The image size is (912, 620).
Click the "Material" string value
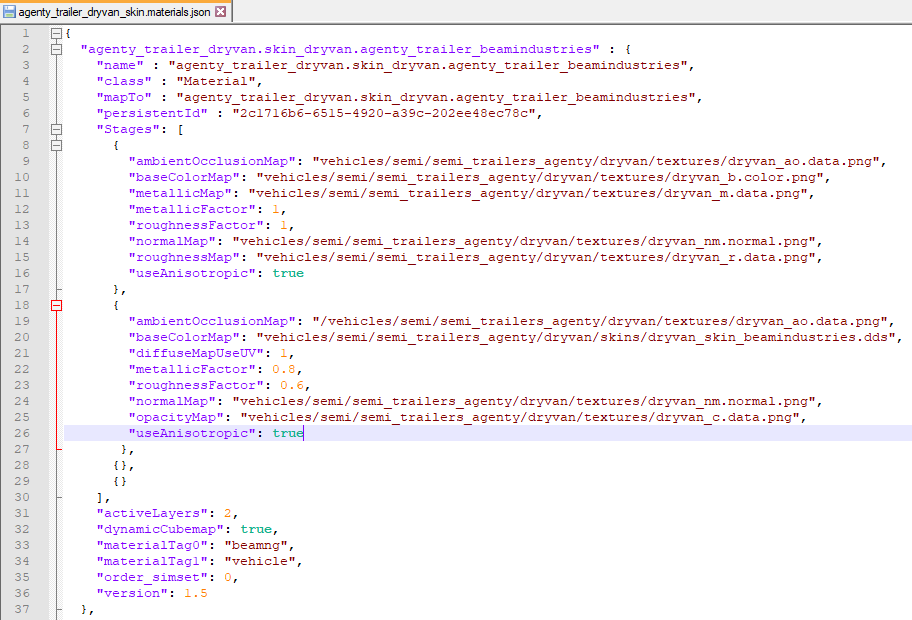coord(216,81)
